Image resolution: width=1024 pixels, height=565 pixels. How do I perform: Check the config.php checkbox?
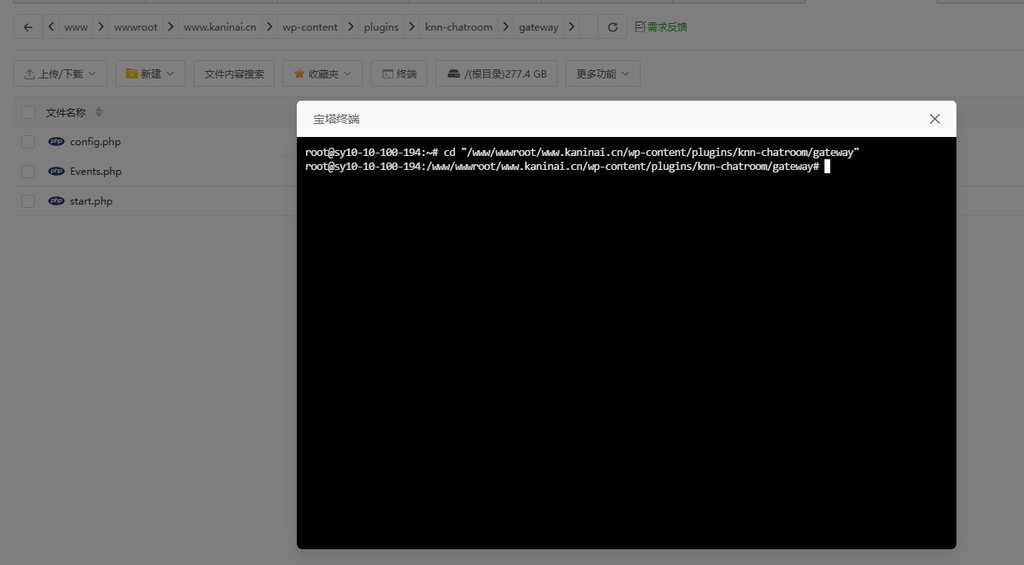[28, 142]
